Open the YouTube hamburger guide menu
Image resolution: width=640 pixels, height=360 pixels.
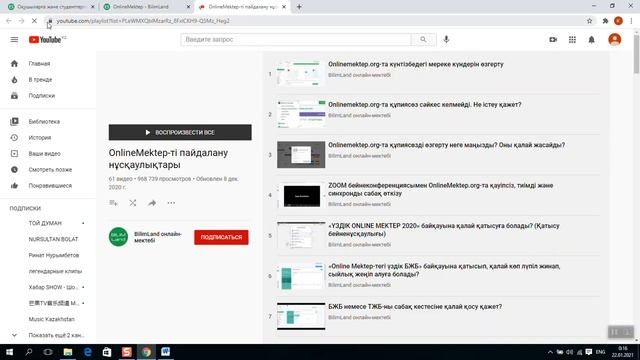14,40
